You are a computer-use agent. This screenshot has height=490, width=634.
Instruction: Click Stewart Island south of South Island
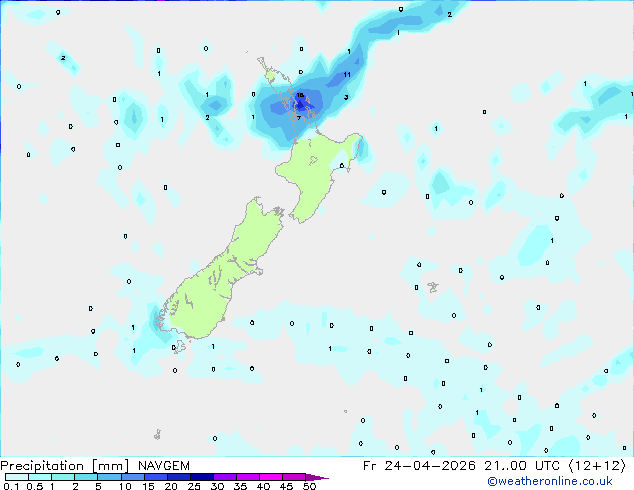click(x=180, y=347)
